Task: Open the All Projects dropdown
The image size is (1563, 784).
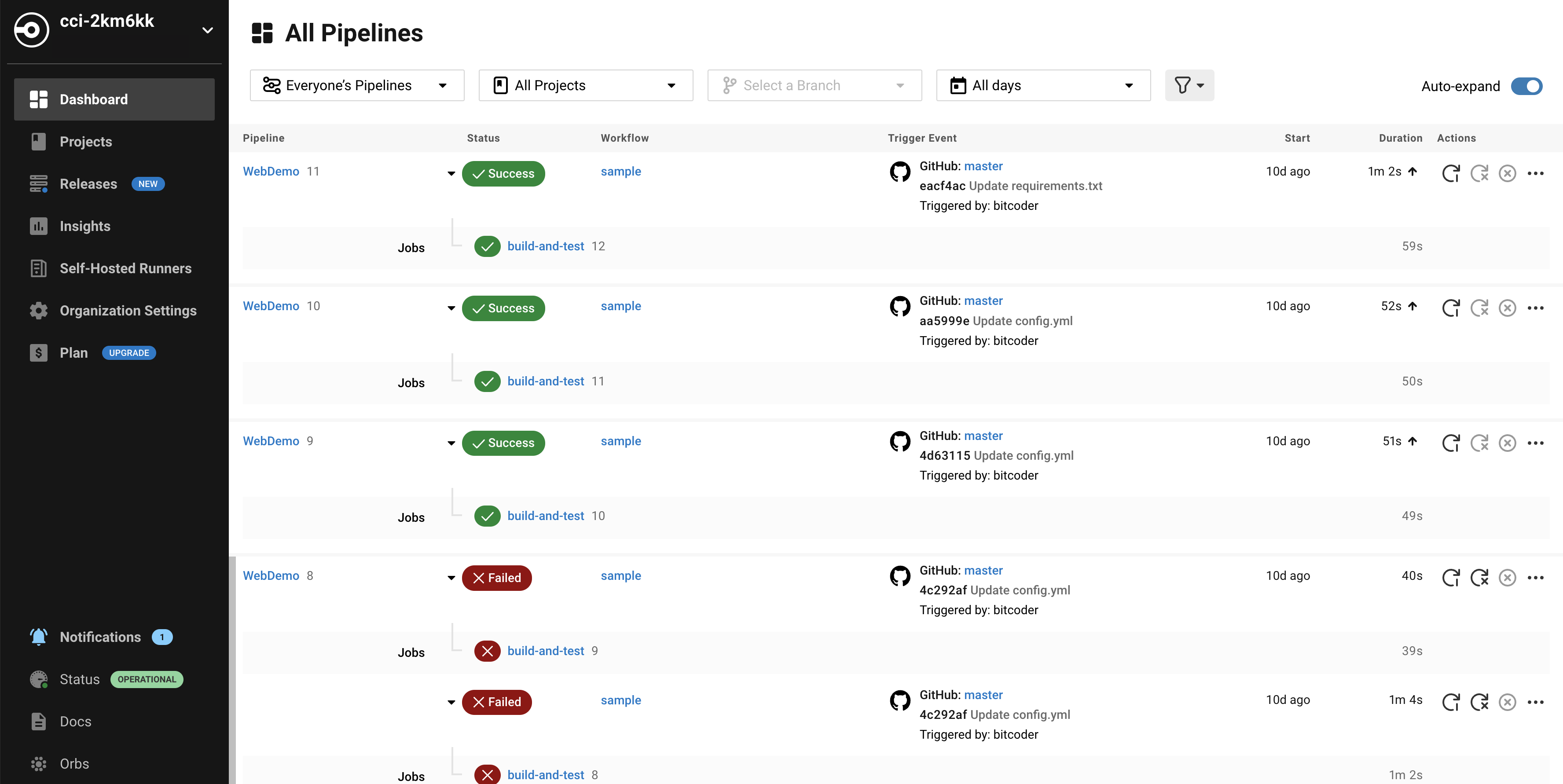Action: [x=586, y=85]
